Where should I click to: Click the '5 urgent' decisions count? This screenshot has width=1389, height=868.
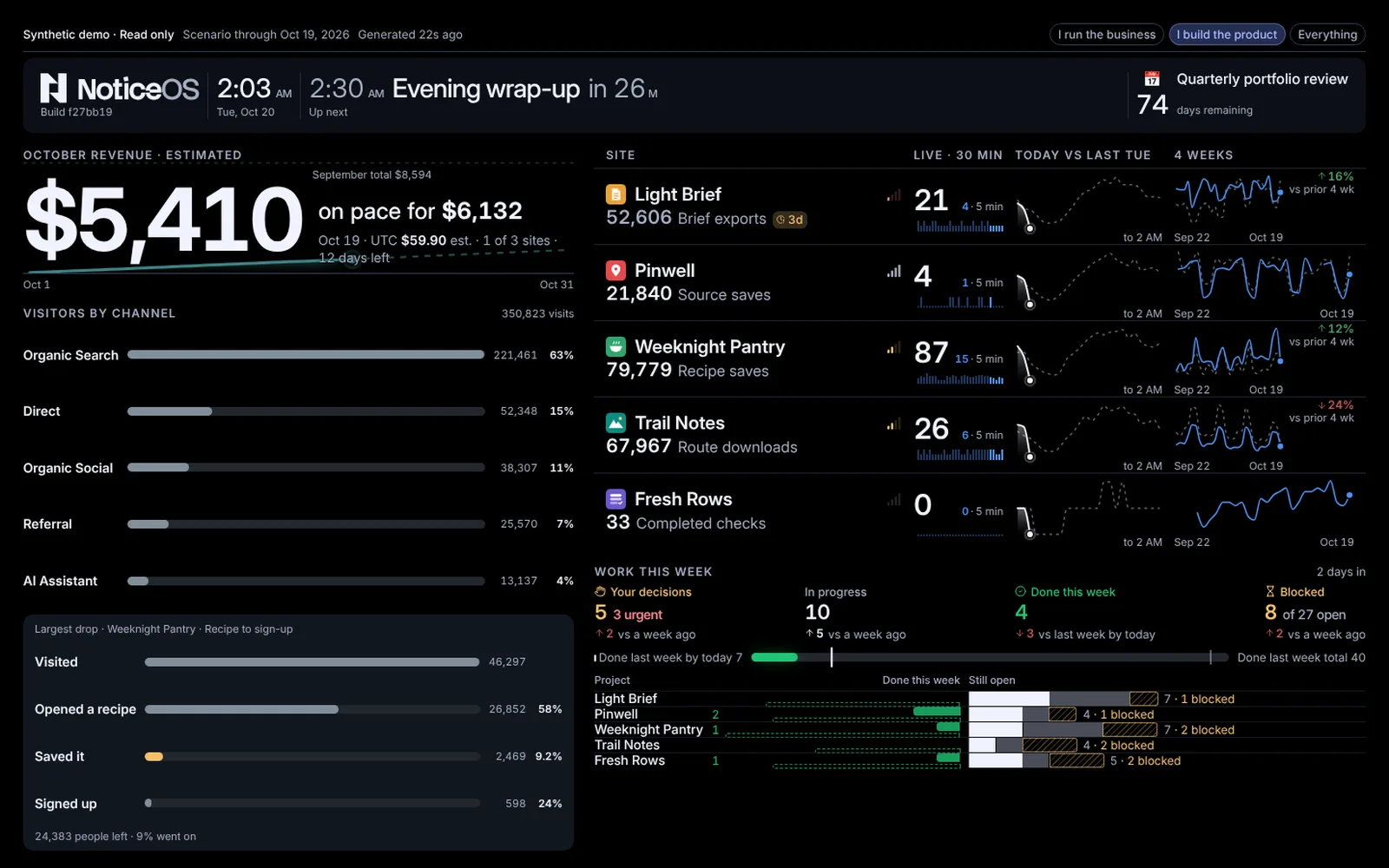click(x=629, y=613)
